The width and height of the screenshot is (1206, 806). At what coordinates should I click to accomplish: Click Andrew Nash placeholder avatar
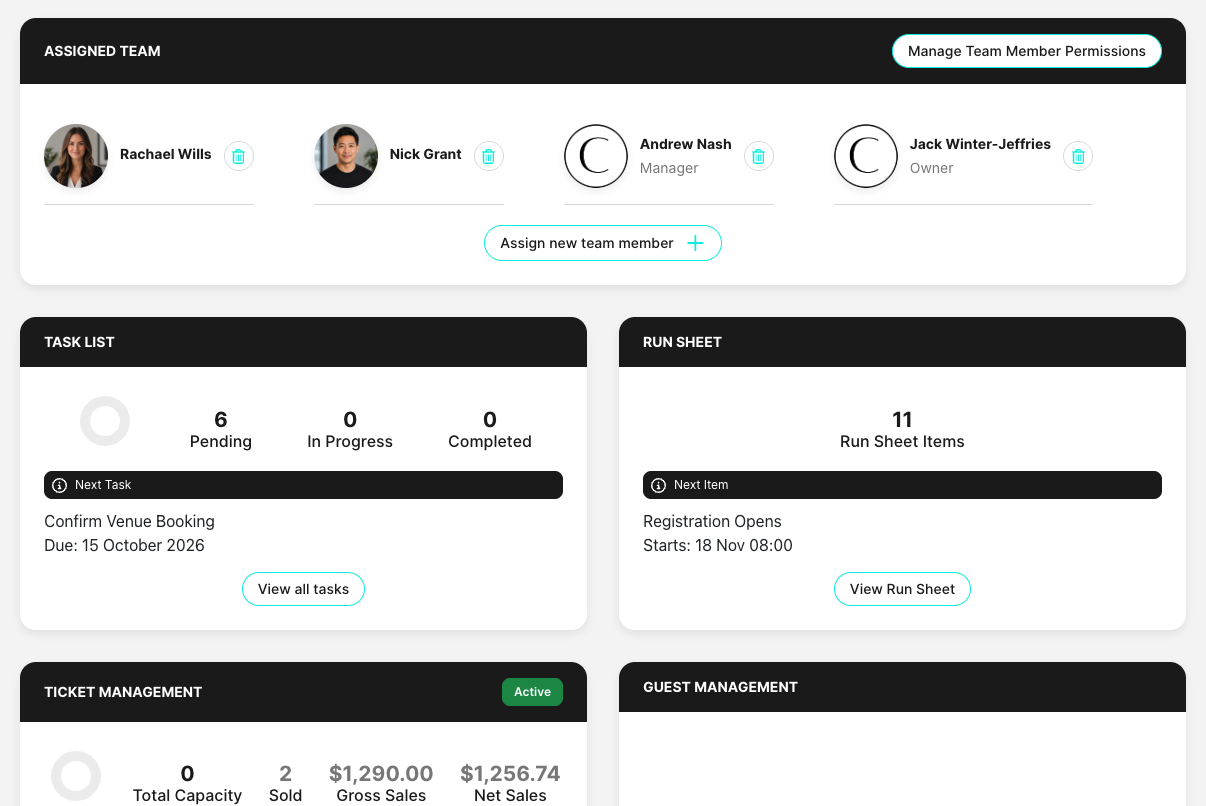tap(596, 156)
